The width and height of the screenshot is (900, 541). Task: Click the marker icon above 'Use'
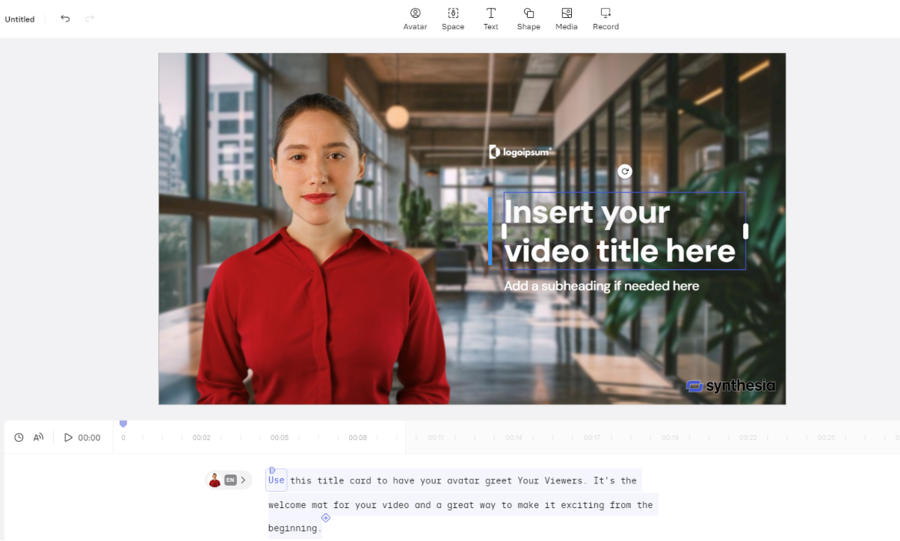pos(272,470)
